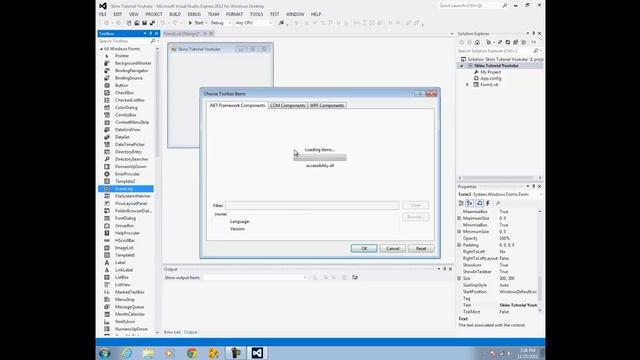Screen dimensions: 640x360
Task: Click Cancel in Choose Toolbox Items dialog
Action: coord(393,249)
